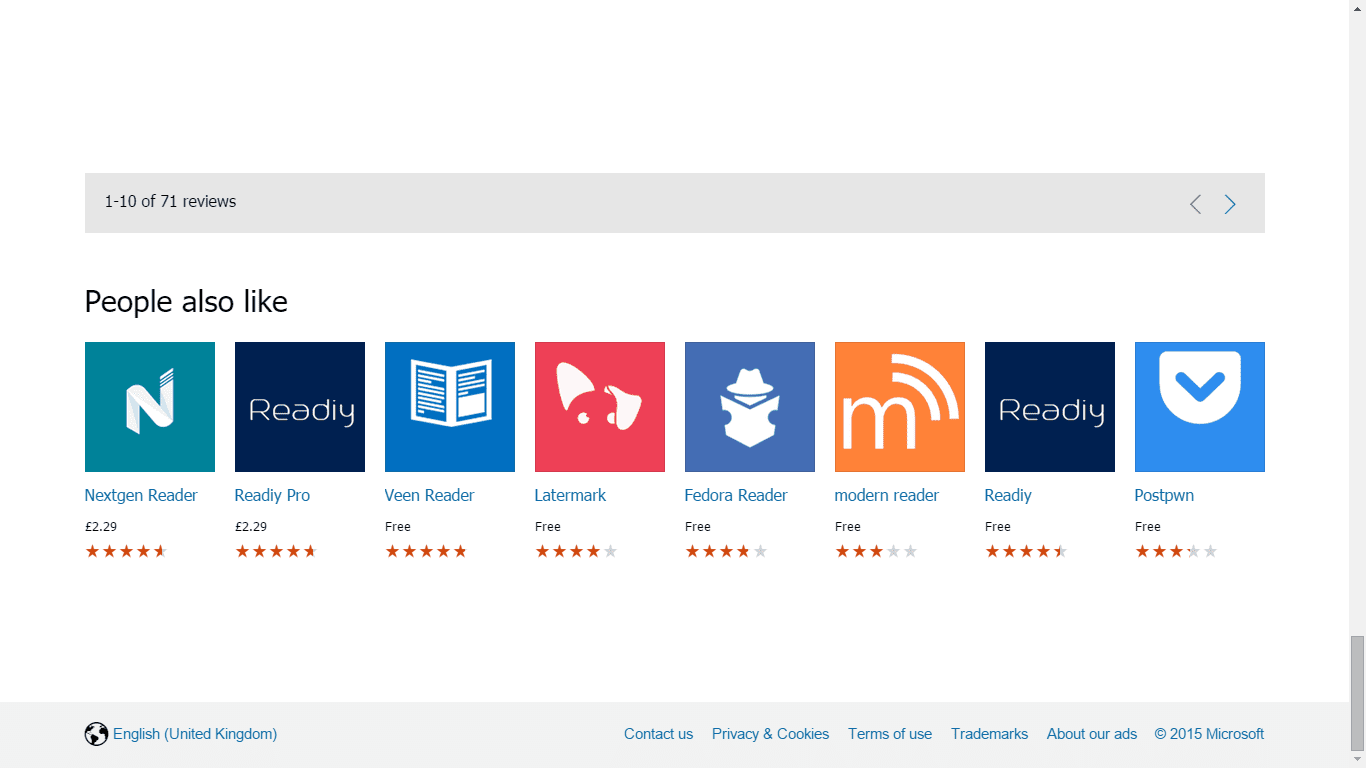The image size is (1366, 768).
Task: Click the Fedora Reader title link
Action: [736, 495]
